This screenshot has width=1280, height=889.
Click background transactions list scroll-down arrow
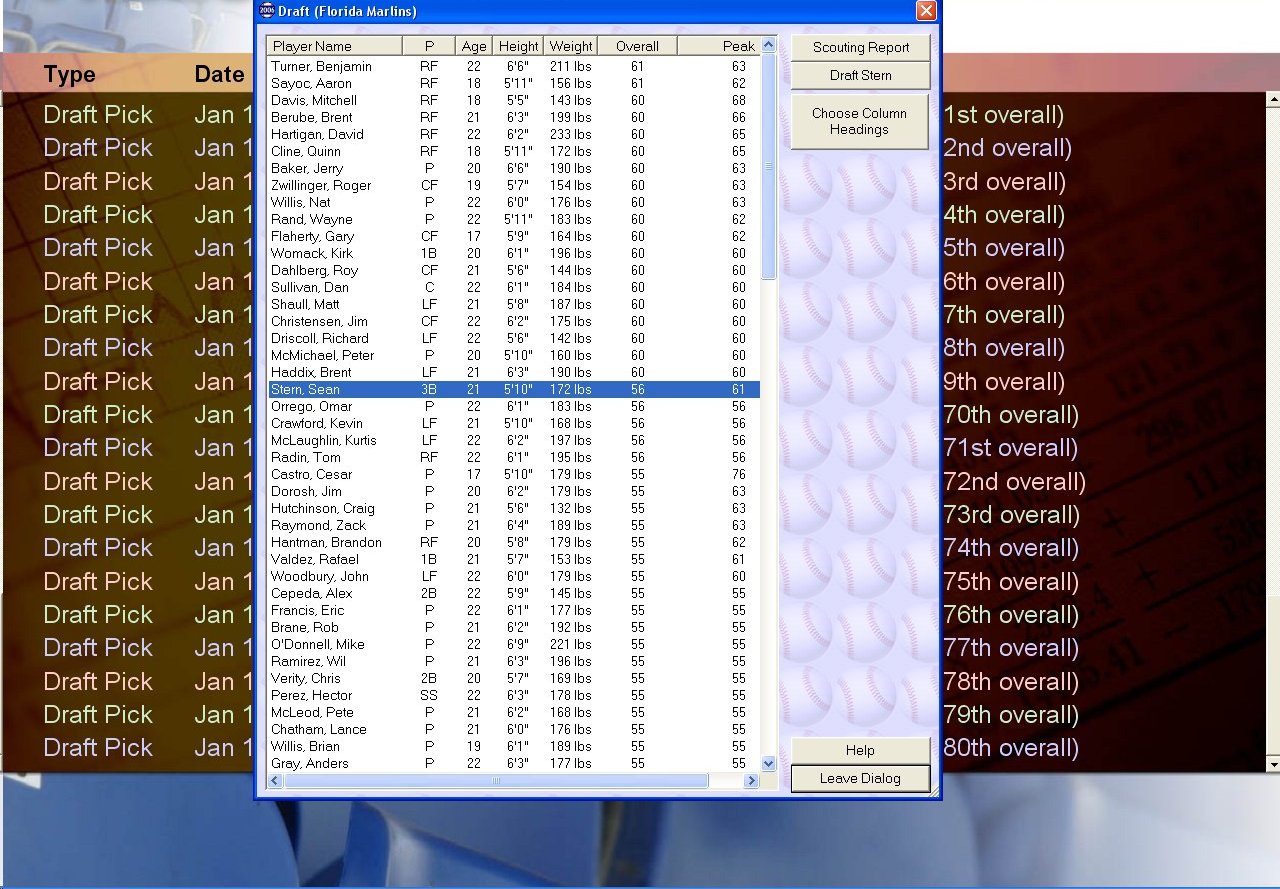[x=1273, y=764]
